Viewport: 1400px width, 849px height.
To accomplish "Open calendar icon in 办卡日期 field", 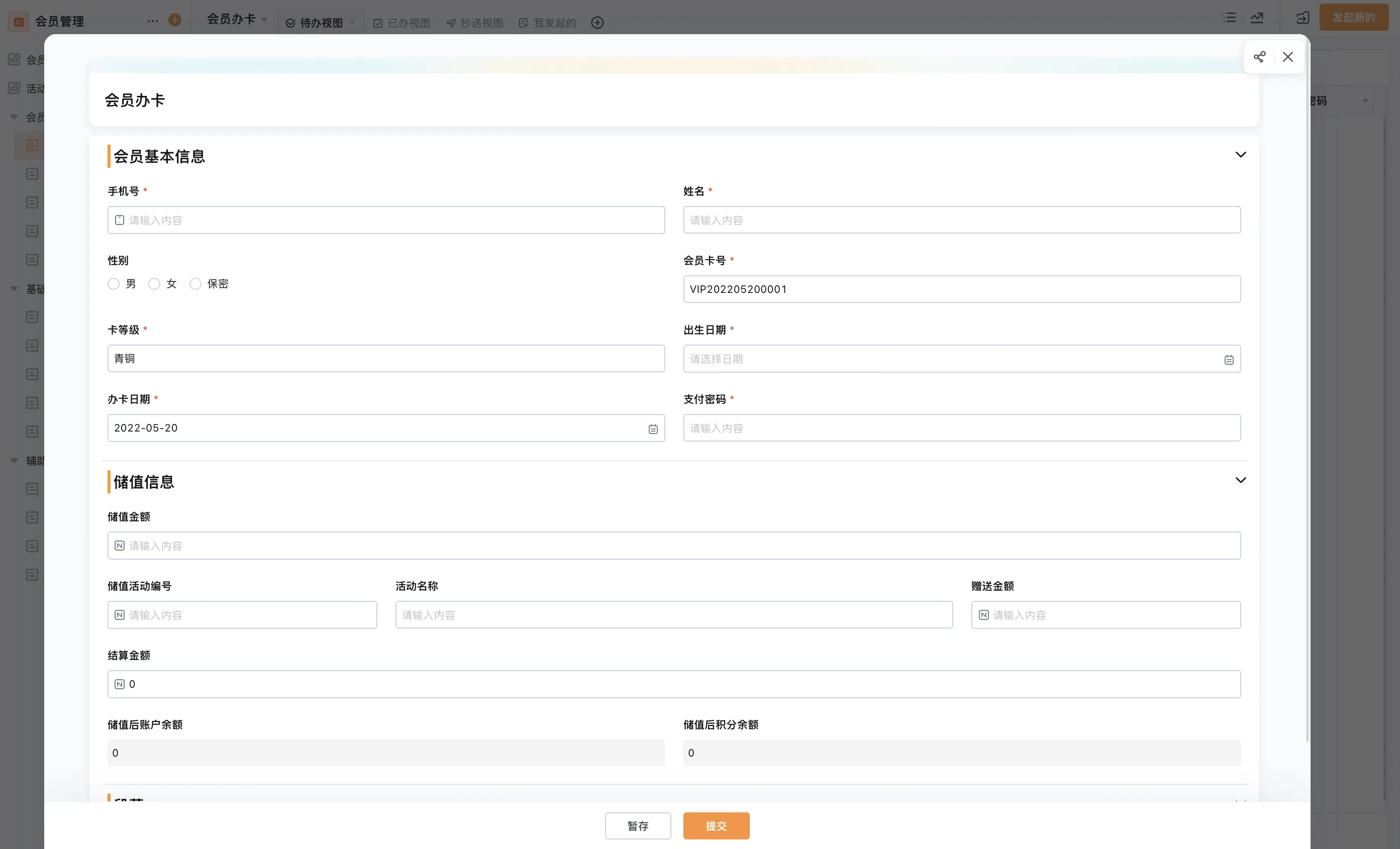I will pos(653,429).
